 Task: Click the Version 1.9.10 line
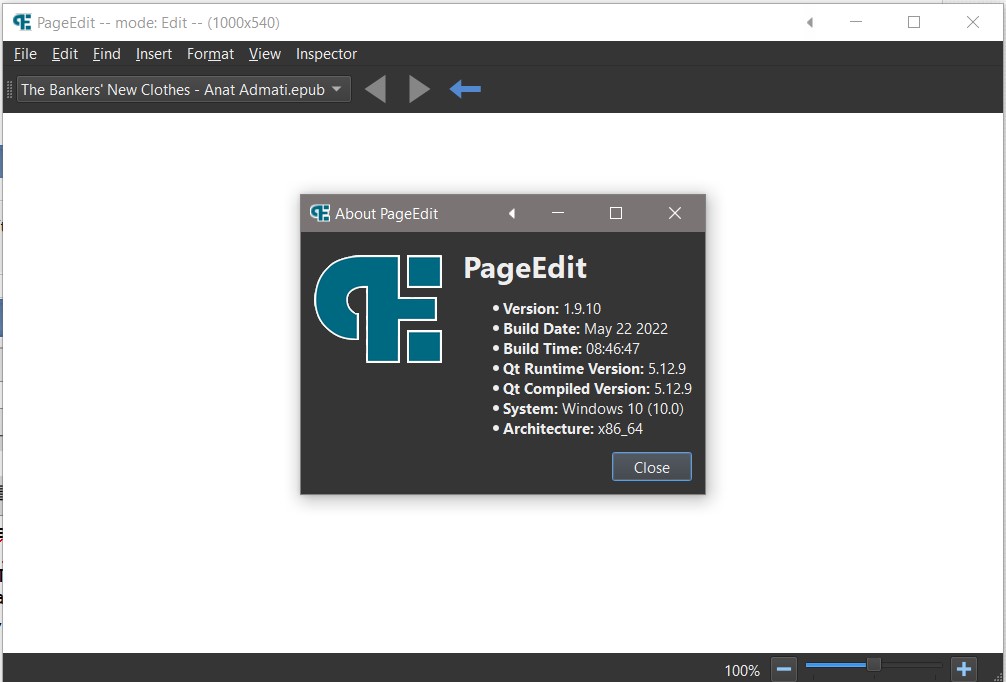click(547, 309)
